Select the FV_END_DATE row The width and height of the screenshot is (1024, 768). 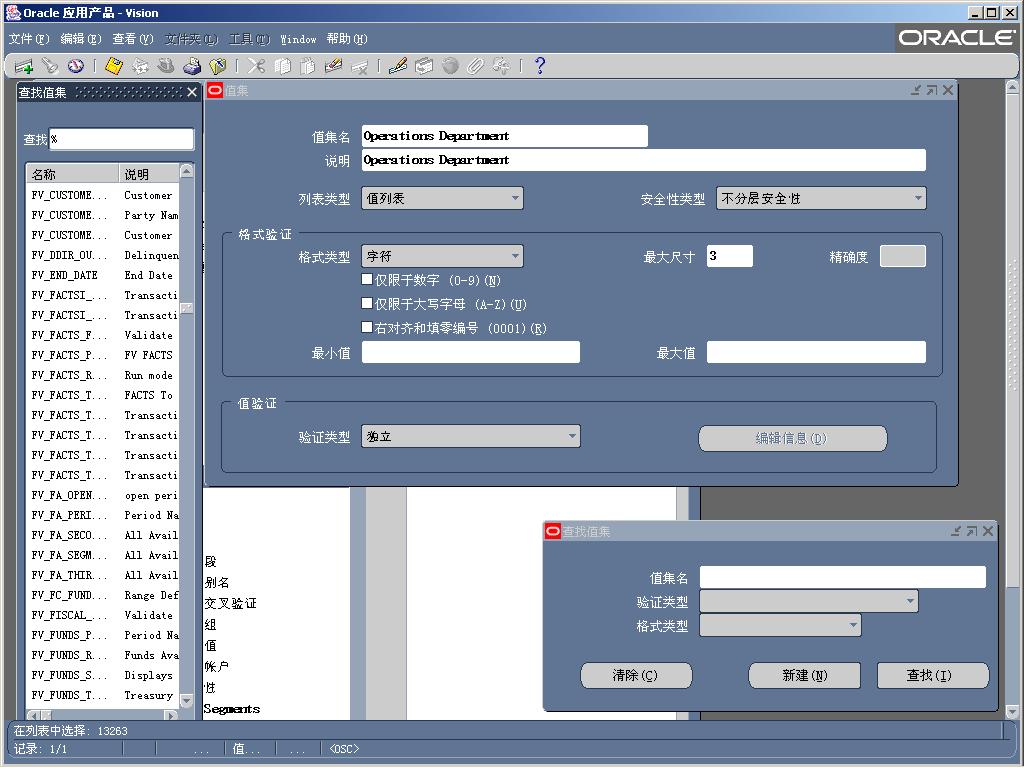click(x=104, y=276)
